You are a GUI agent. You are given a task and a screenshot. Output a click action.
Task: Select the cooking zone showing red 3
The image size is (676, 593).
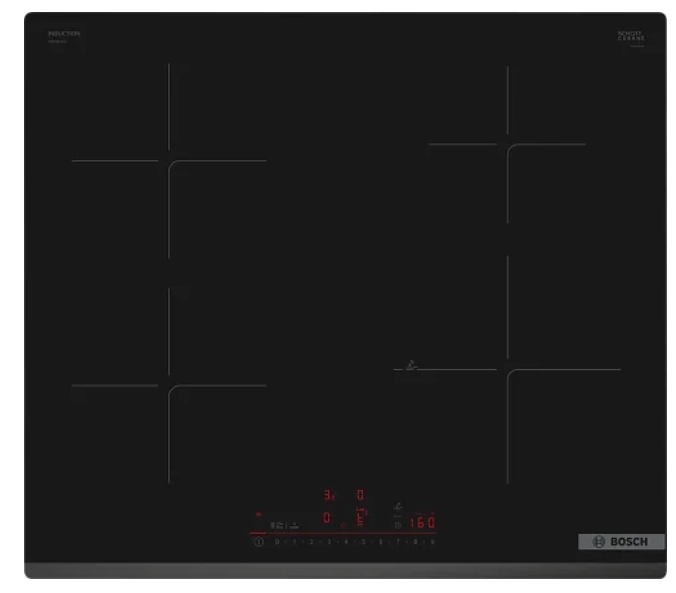click(x=329, y=495)
